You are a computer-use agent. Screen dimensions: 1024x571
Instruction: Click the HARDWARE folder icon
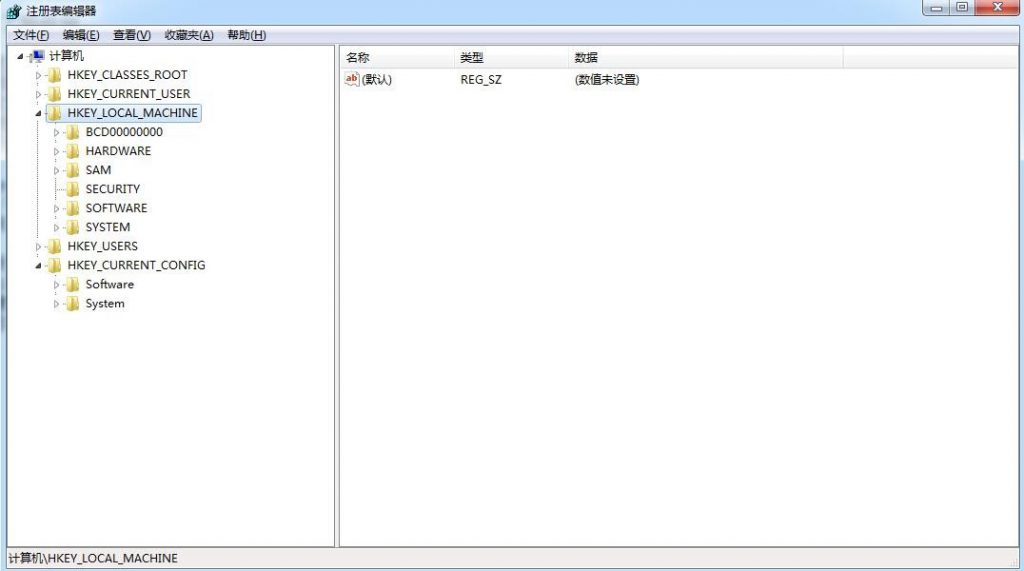73,151
